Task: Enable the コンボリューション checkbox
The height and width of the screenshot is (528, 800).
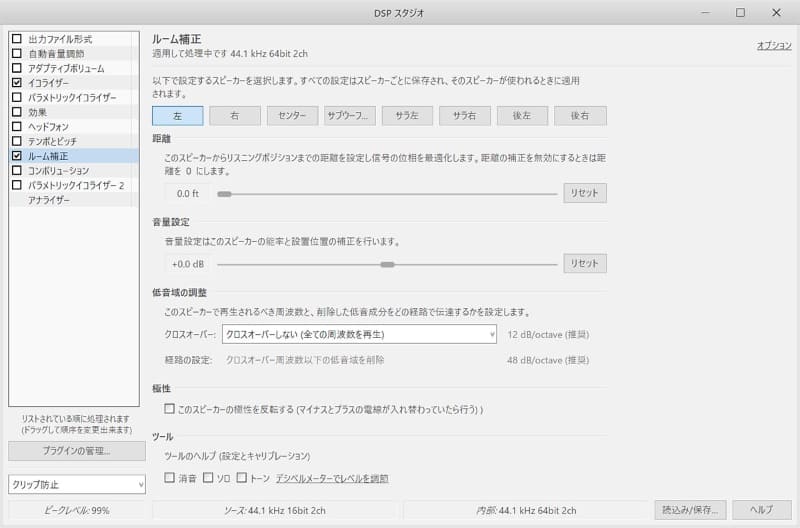Action: [17, 170]
